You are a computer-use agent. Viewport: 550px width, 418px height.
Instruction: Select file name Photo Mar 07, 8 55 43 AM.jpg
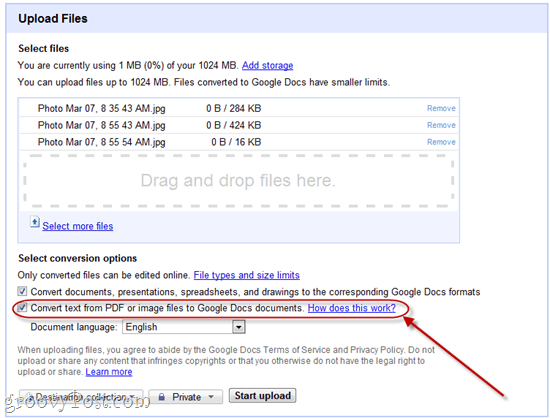(101, 126)
